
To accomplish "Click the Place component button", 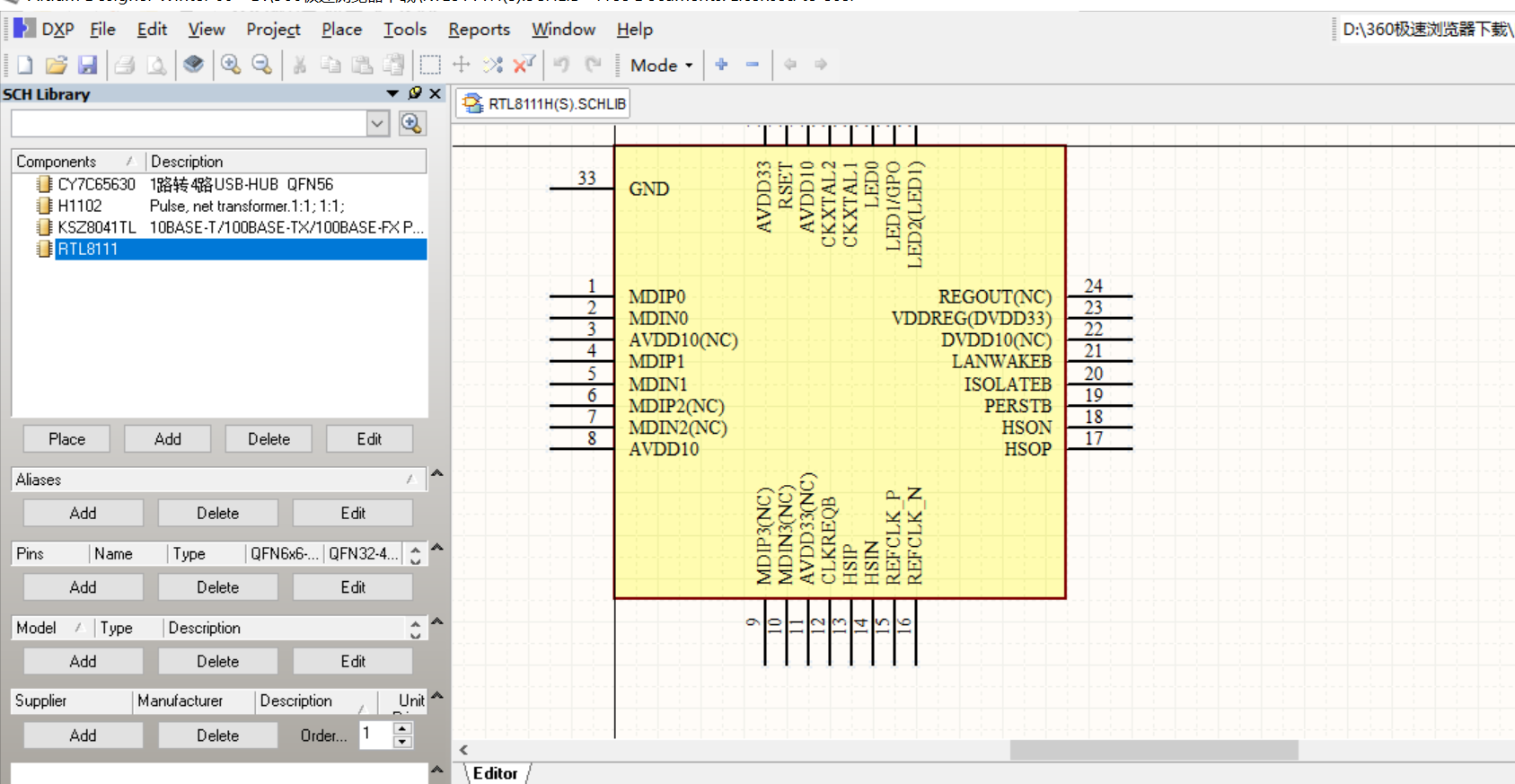I will point(67,439).
